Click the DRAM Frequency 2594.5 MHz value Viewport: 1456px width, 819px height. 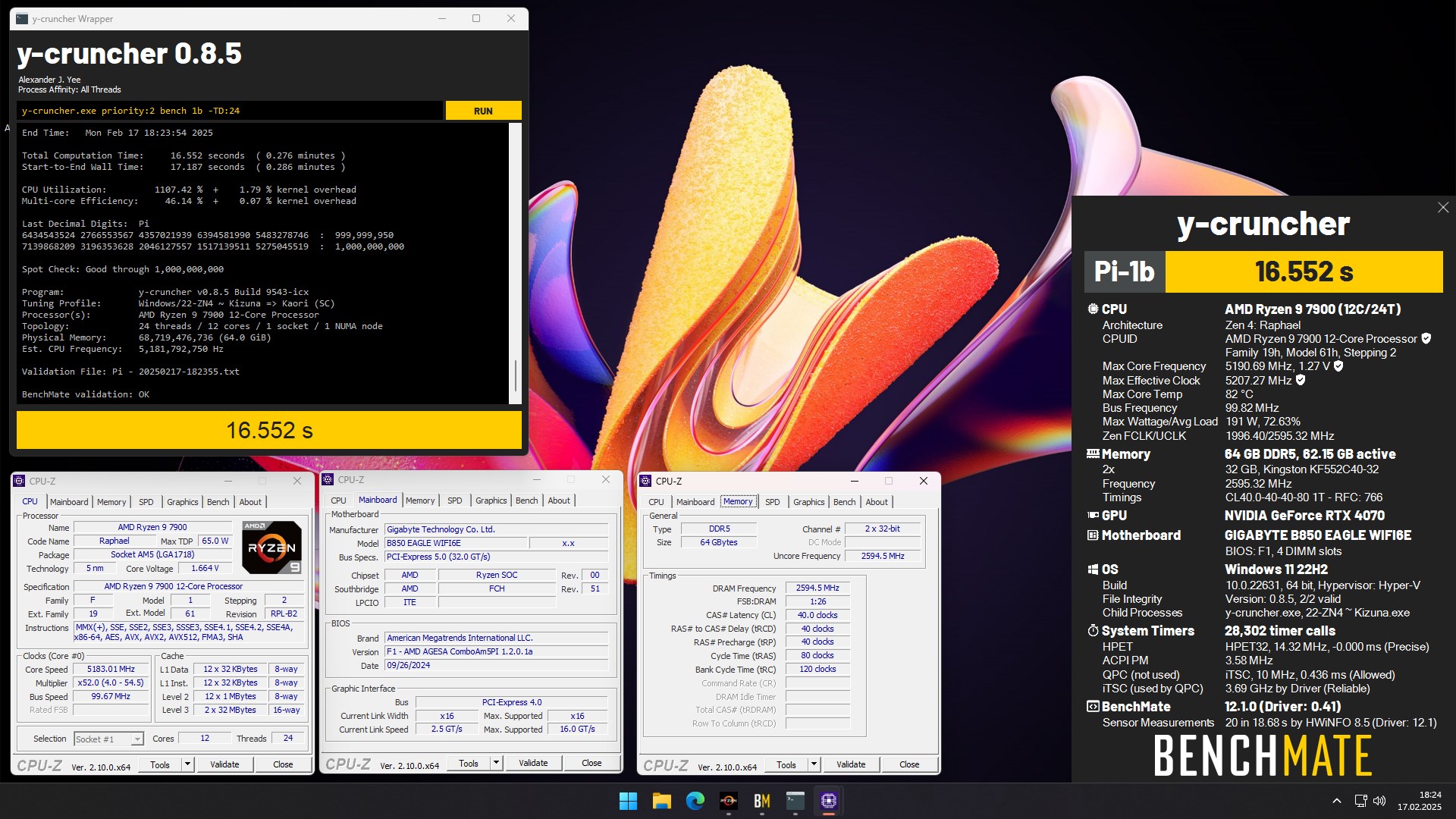(x=817, y=588)
